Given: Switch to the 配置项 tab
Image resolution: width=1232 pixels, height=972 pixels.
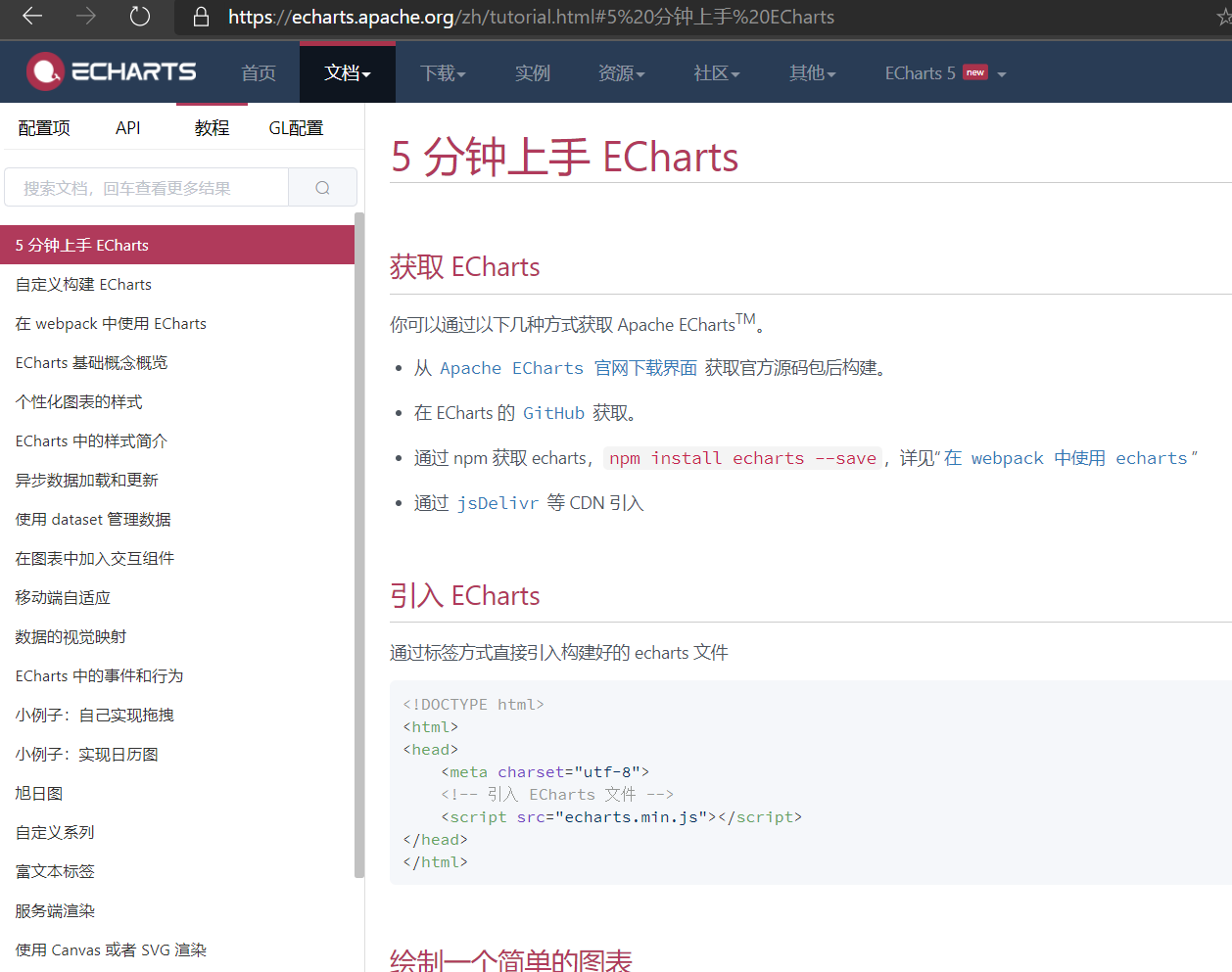Looking at the screenshot, I should [x=44, y=128].
